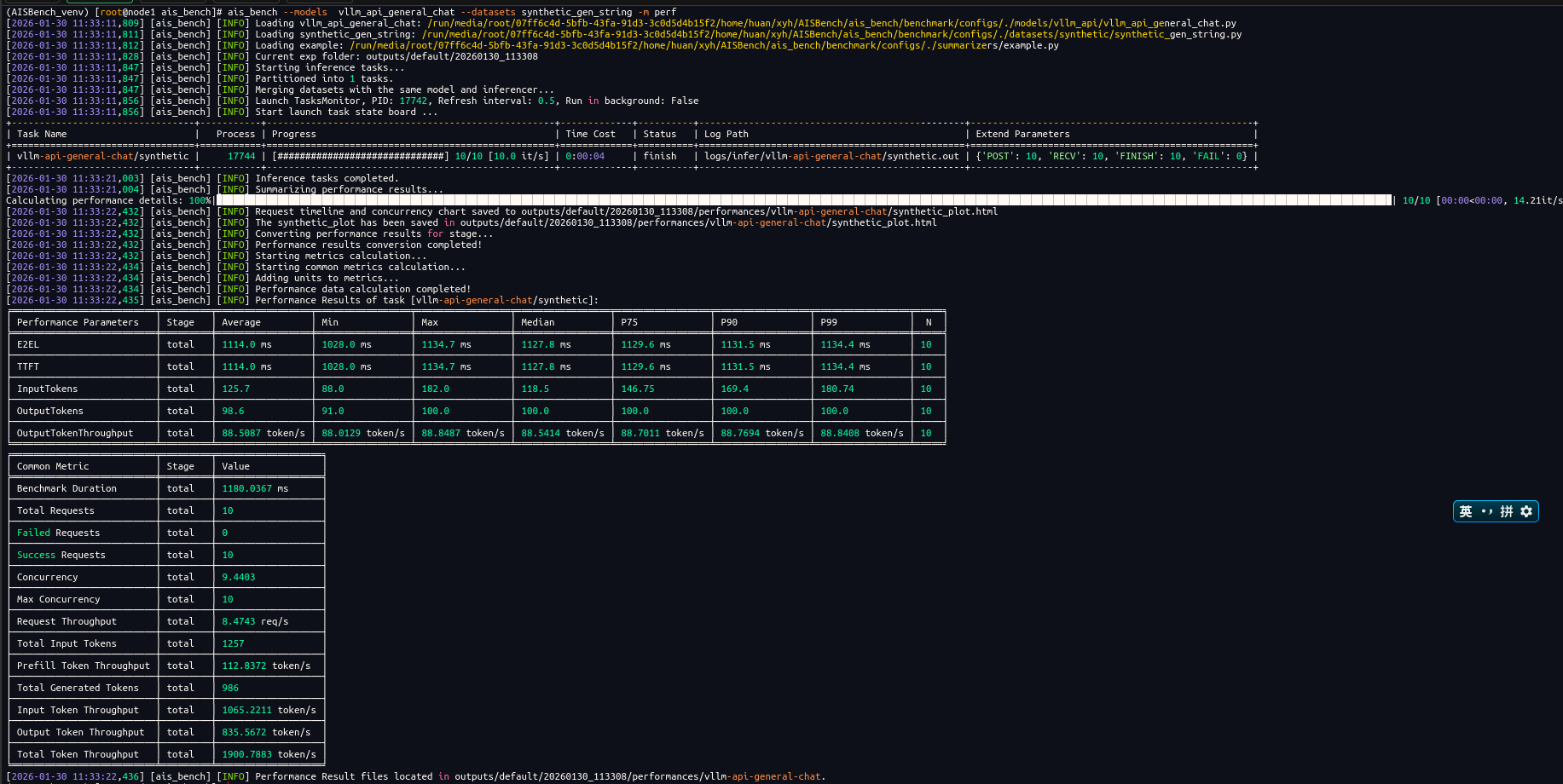Select the "InputTokens" row label
The height and width of the screenshot is (784, 1563).
47,389
